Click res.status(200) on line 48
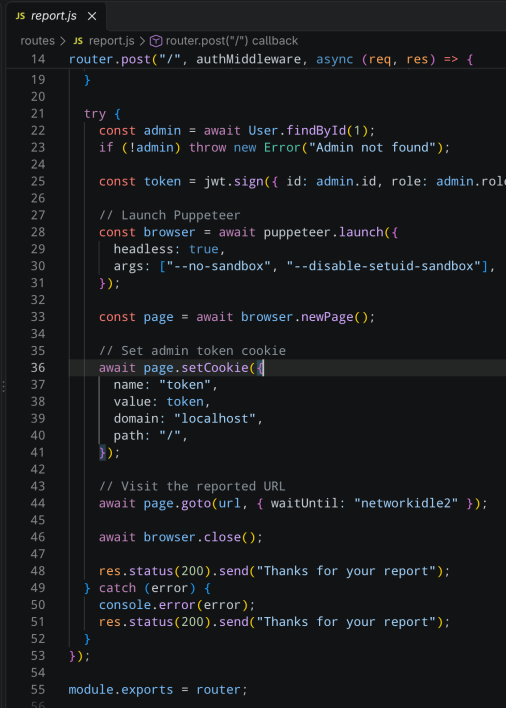This screenshot has height=708, width=506. coord(155,572)
